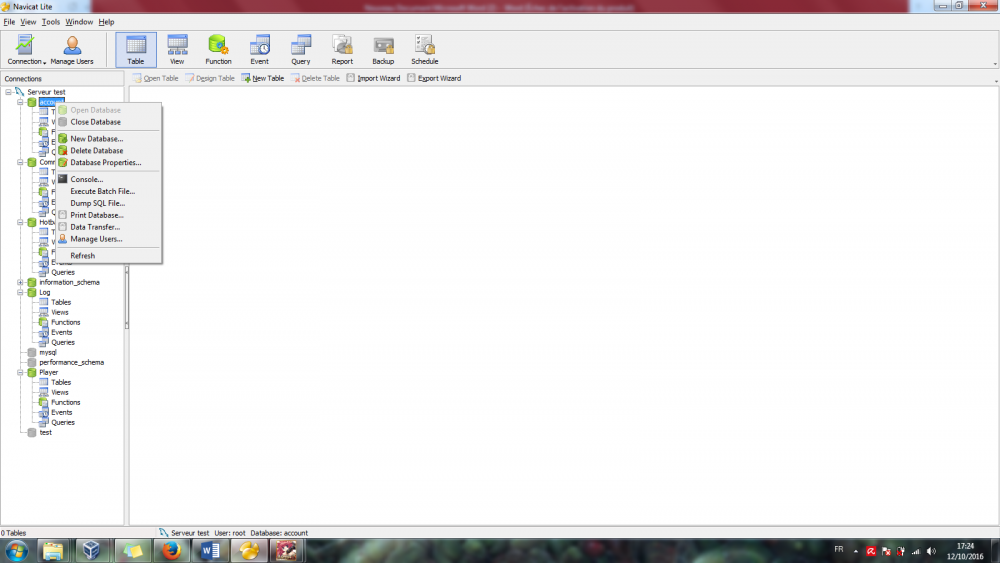Open the Schedule toolbar icon
This screenshot has width=1000, height=563.
click(x=424, y=50)
